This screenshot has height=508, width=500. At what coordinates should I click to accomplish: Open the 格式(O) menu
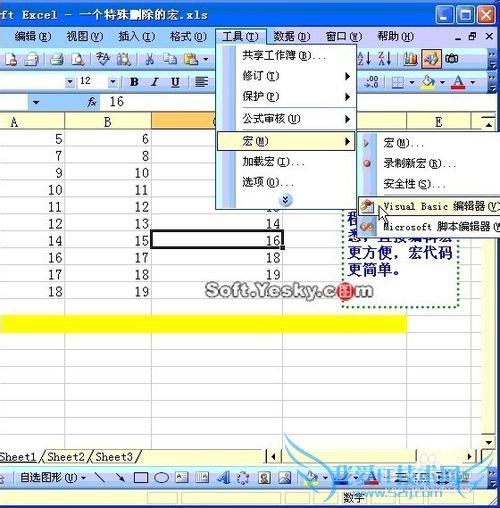tap(189, 36)
